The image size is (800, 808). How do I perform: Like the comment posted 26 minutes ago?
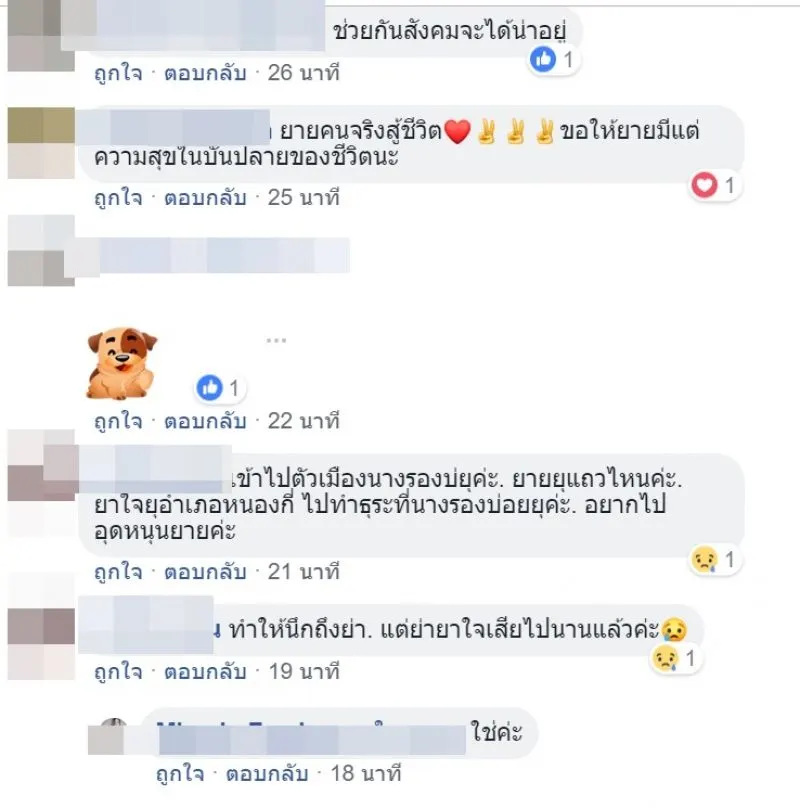tap(118, 73)
